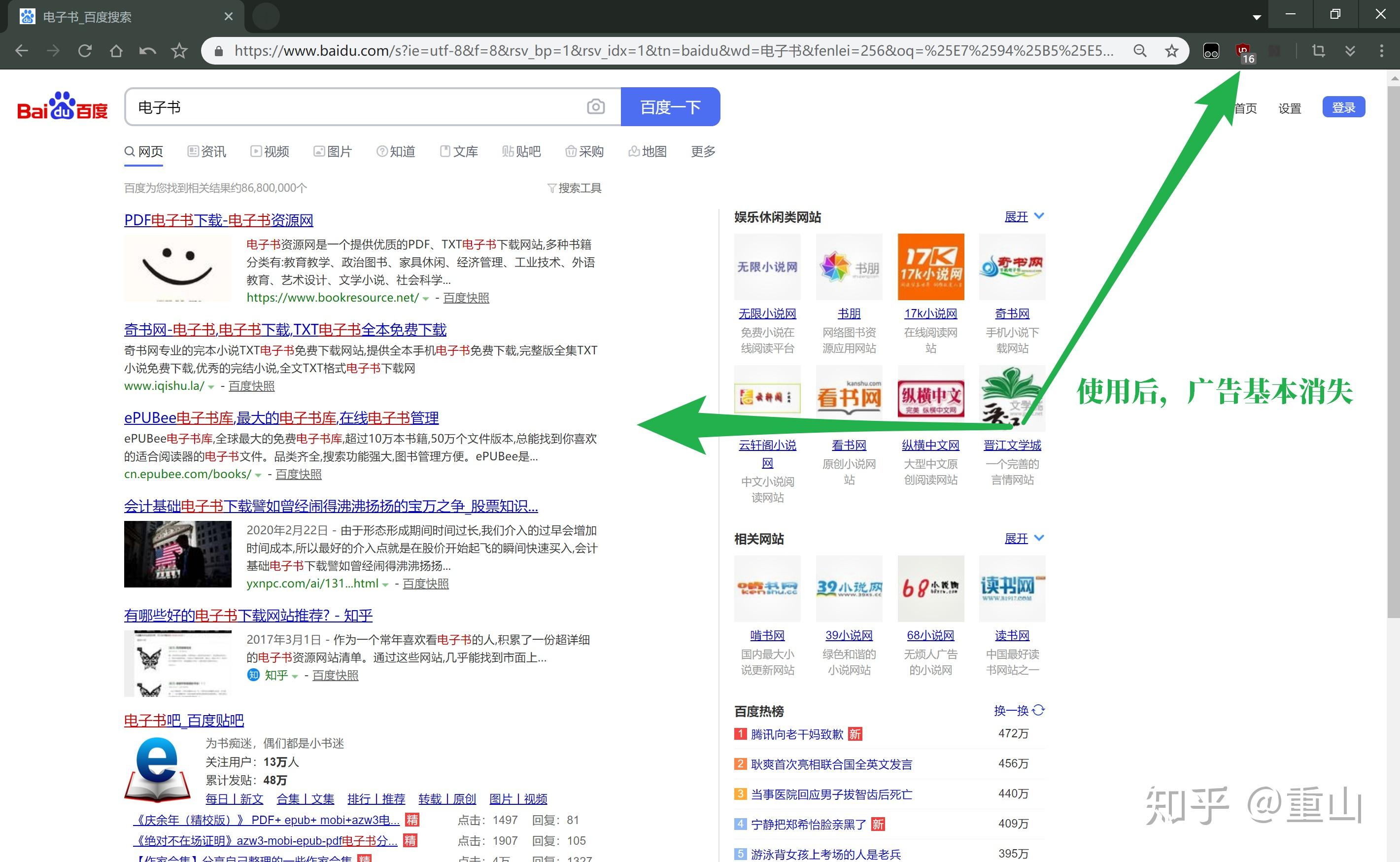The image size is (1400, 862).
Task: Click the 读书网 logo image
Action: point(1012,589)
